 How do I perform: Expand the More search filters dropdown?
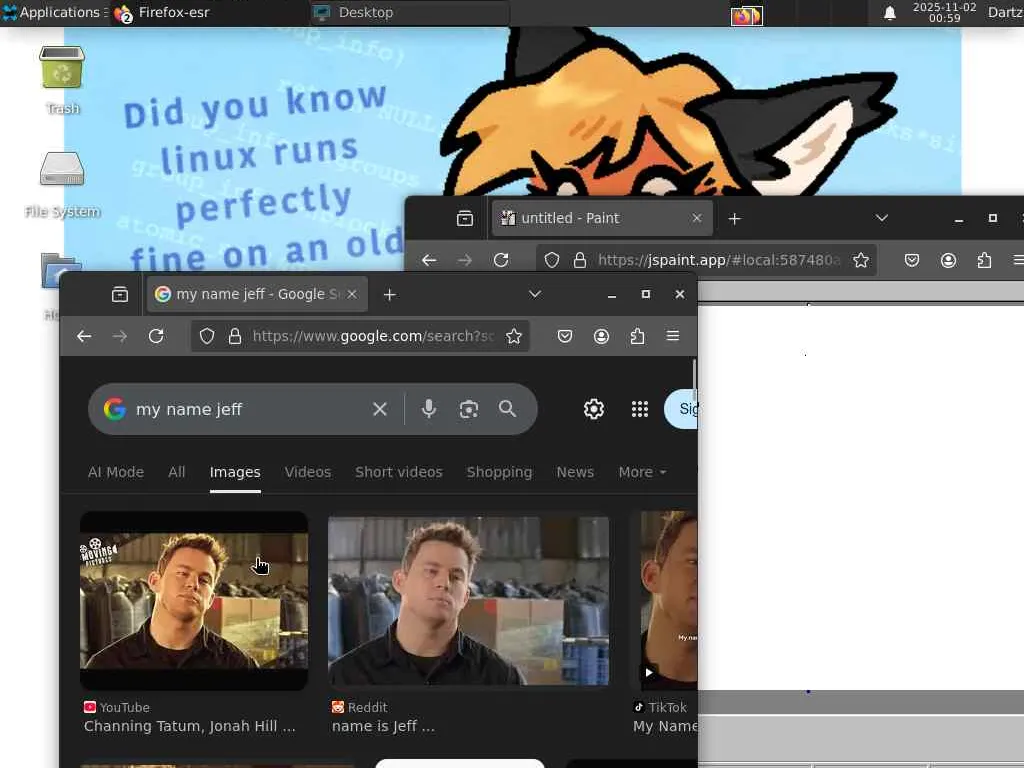click(x=643, y=472)
